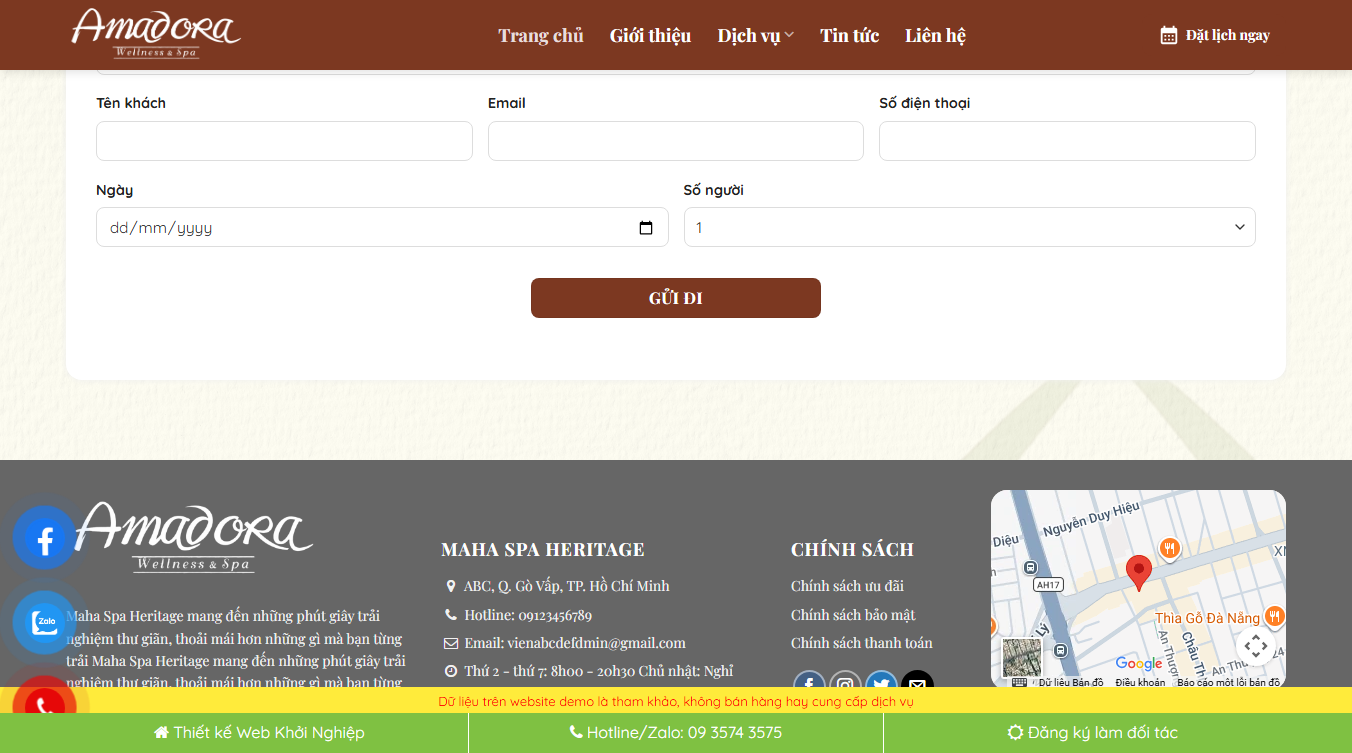This screenshot has width=1352, height=753.
Task: Click the Ngày date input field
Action: point(382,227)
